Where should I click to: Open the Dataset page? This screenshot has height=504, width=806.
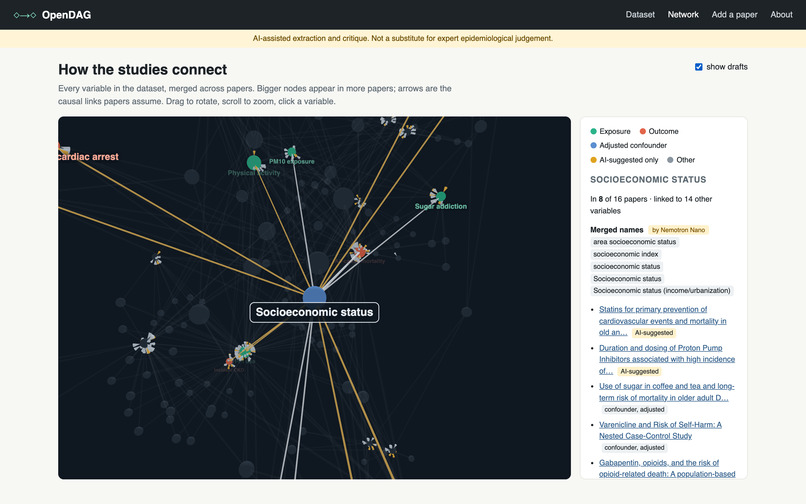[640, 14]
